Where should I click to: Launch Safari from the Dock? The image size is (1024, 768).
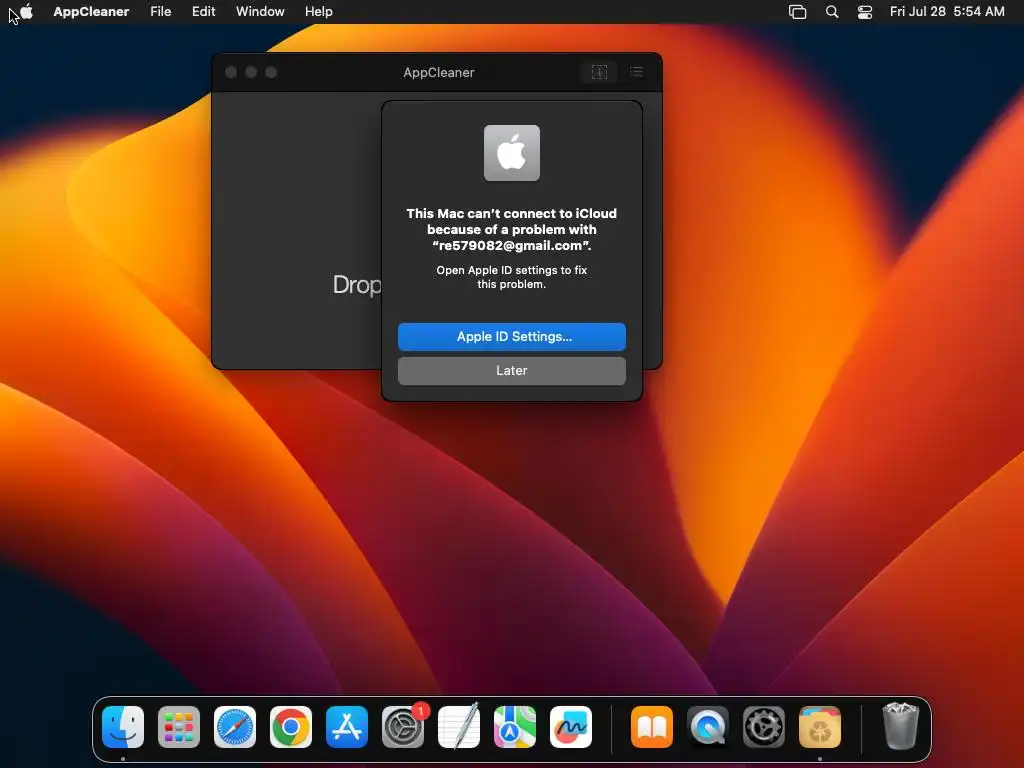235,727
